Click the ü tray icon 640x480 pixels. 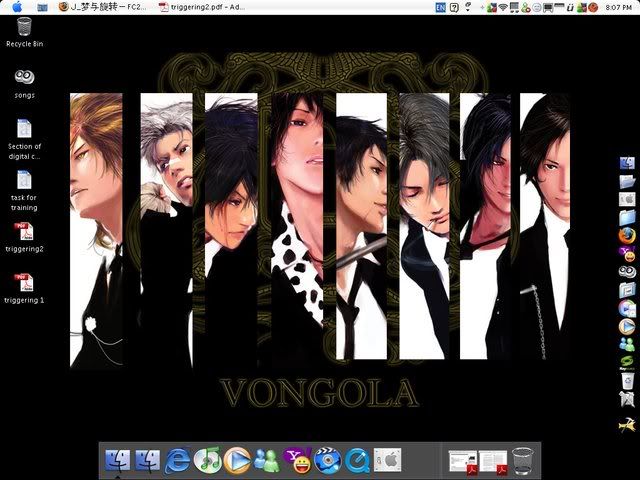tap(570, 7)
